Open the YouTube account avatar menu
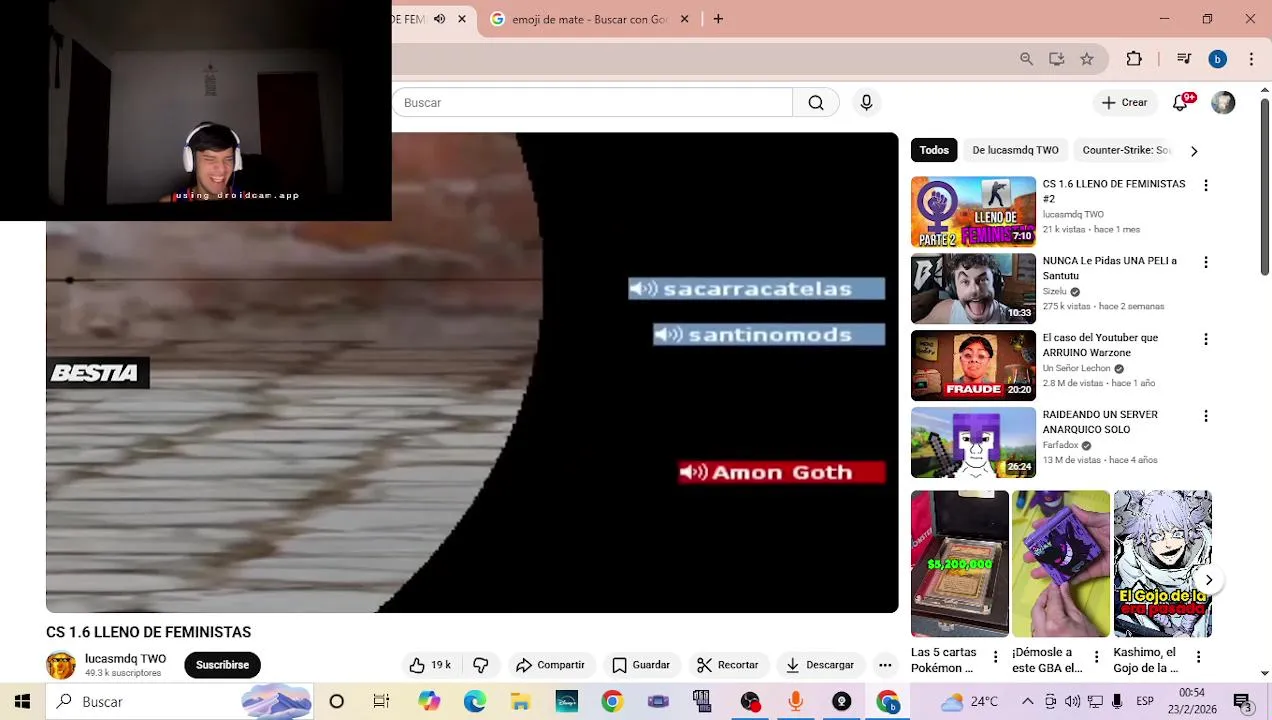Viewport: 1272px width, 720px height. pos(1223,102)
